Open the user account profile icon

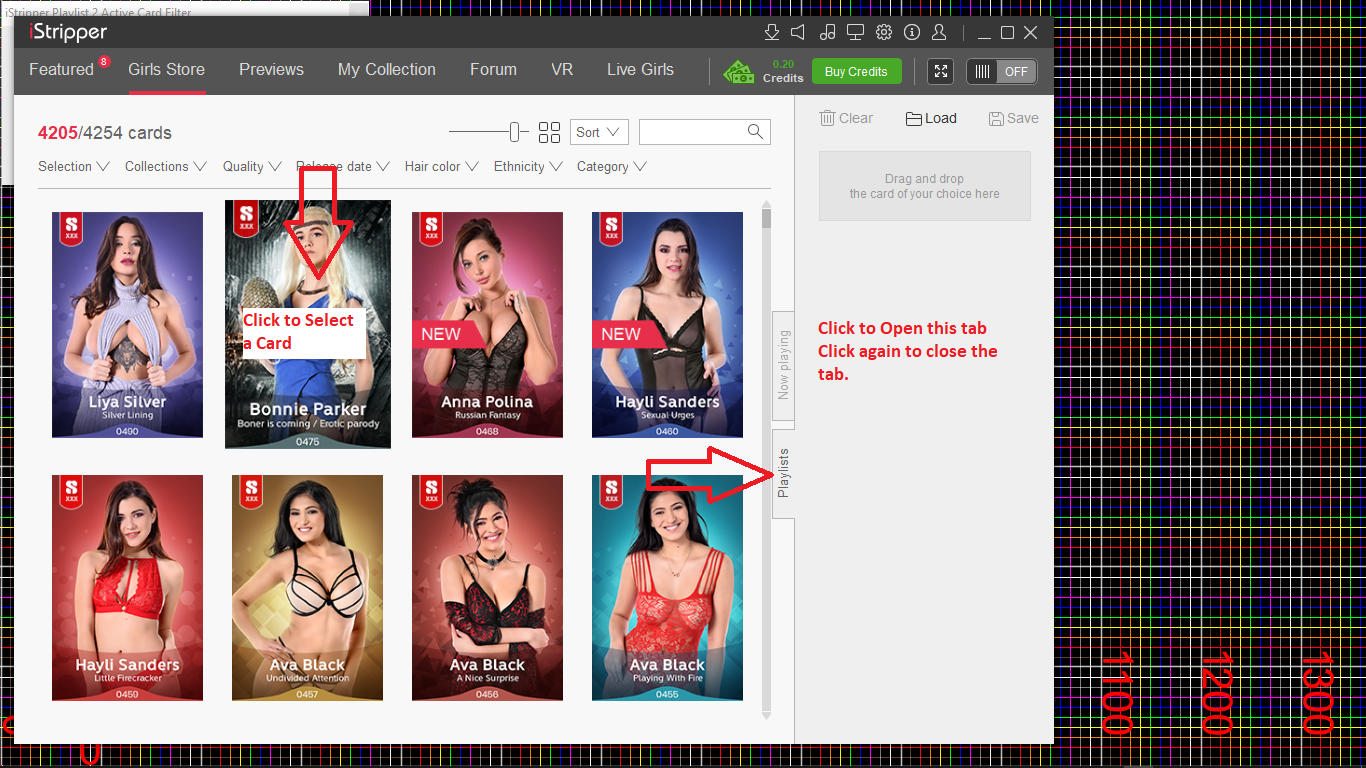point(939,32)
